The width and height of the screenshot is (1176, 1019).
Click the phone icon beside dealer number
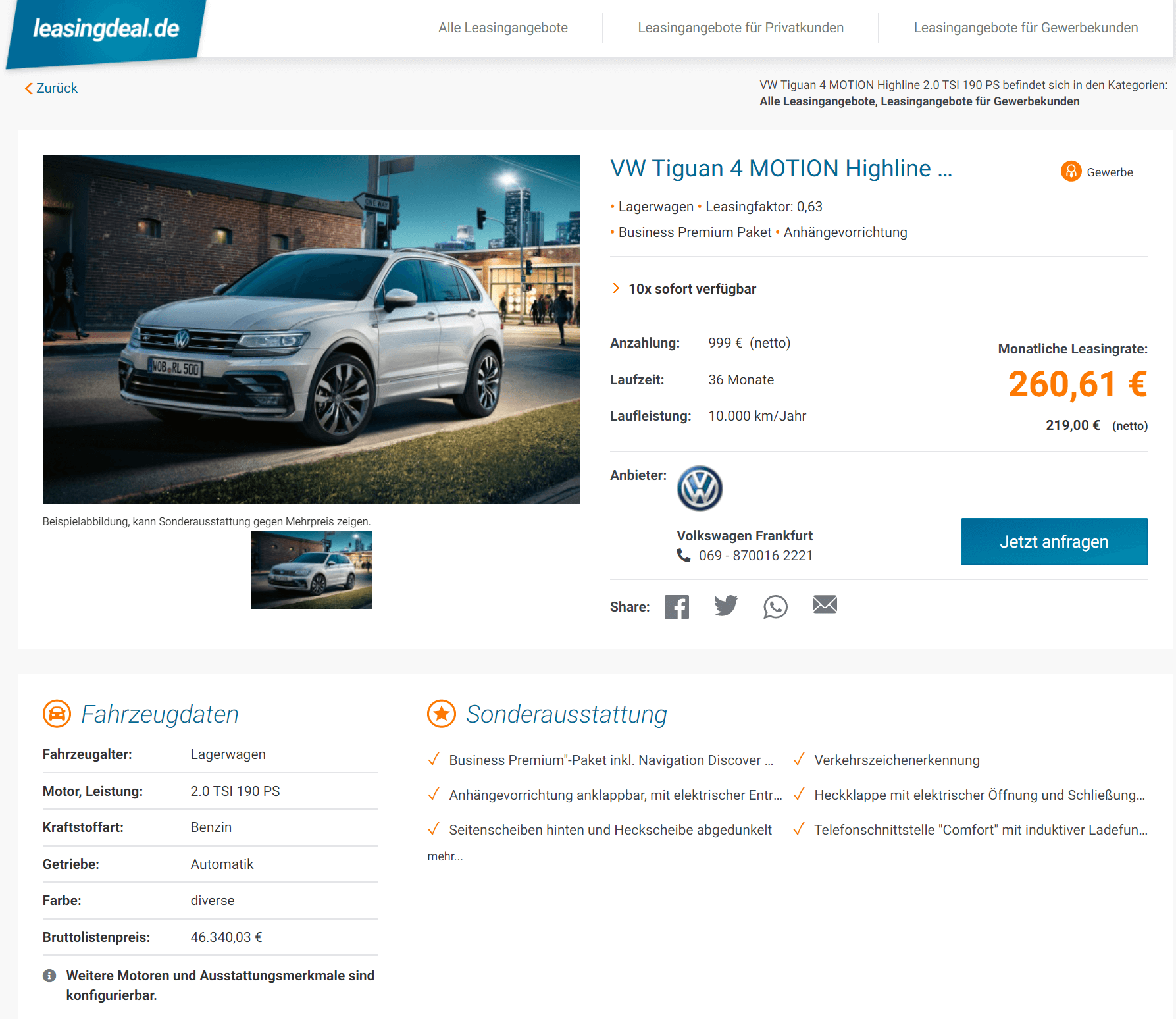[x=684, y=555]
